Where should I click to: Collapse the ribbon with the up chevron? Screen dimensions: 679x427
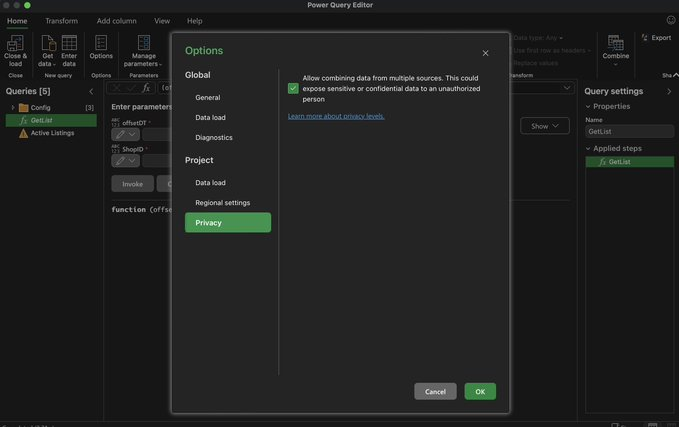(676, 75)
